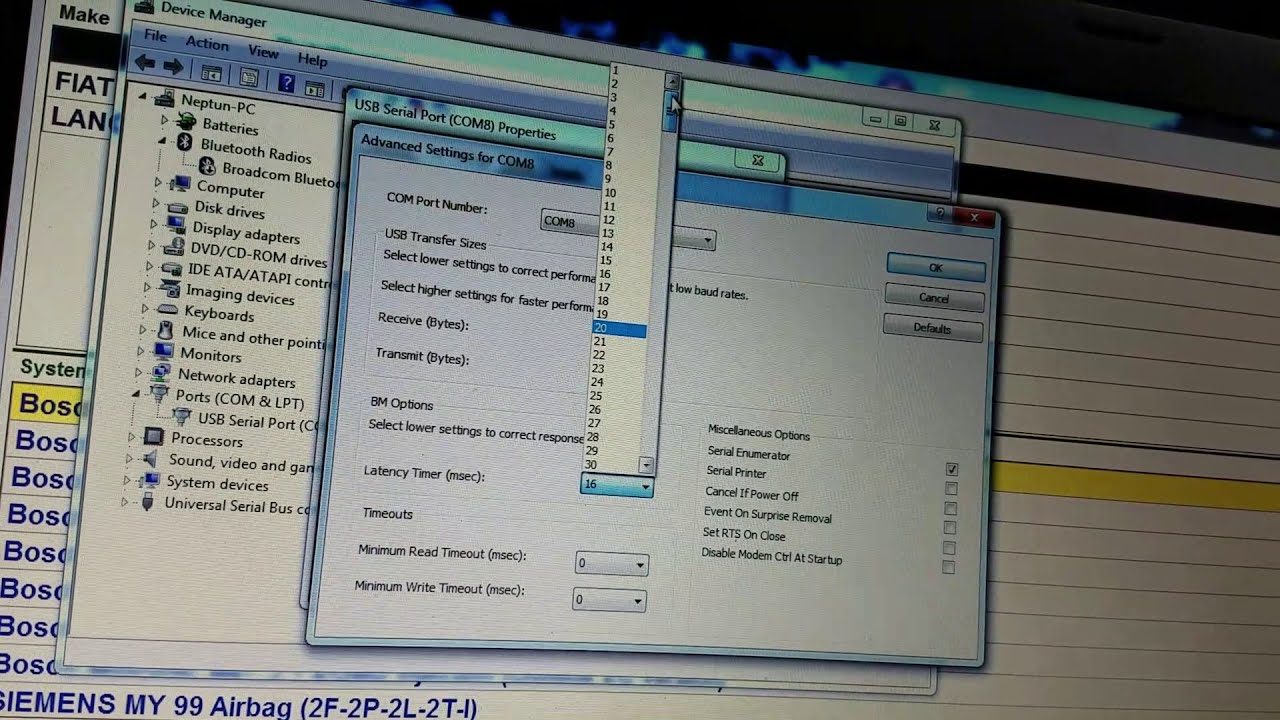1280x720 pixels.
Task: Click the Bluetooth Radios icon
Action: point(184,143)
